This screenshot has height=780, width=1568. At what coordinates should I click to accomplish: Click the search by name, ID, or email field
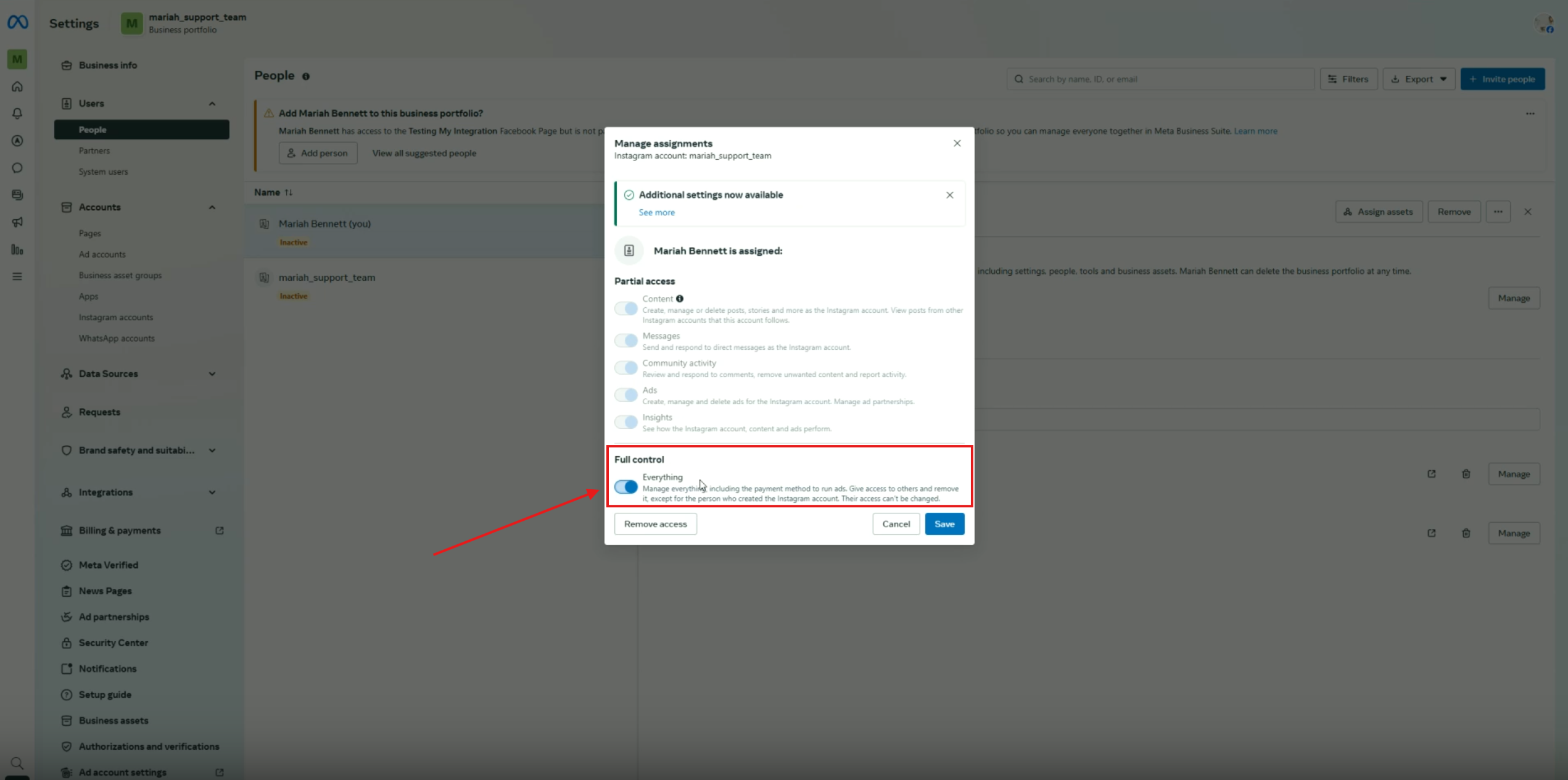[x=1160, y=79]
